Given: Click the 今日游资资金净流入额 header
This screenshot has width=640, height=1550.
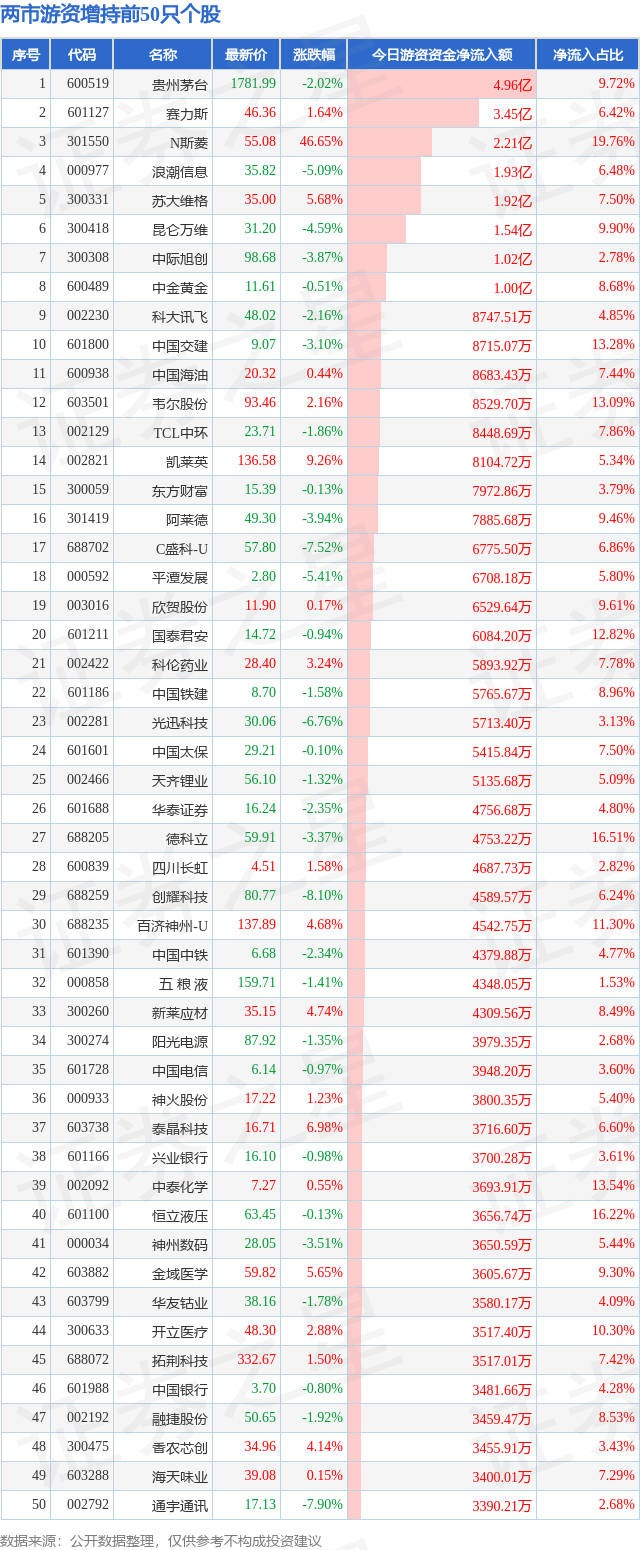Looking at the screenshot, I should coord(442,55).
